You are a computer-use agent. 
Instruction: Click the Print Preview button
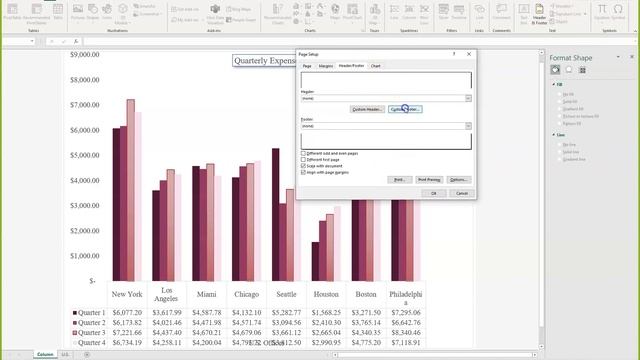coord(429,180)
